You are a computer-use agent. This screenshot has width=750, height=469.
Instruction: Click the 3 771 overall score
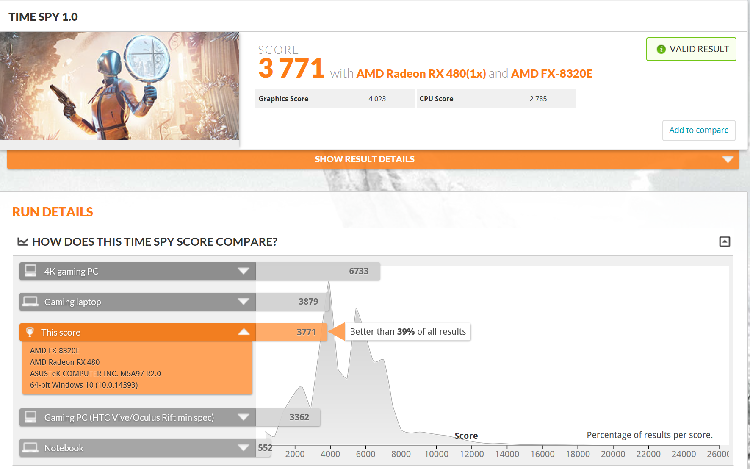pyautogui.click(x=291, y=69)
